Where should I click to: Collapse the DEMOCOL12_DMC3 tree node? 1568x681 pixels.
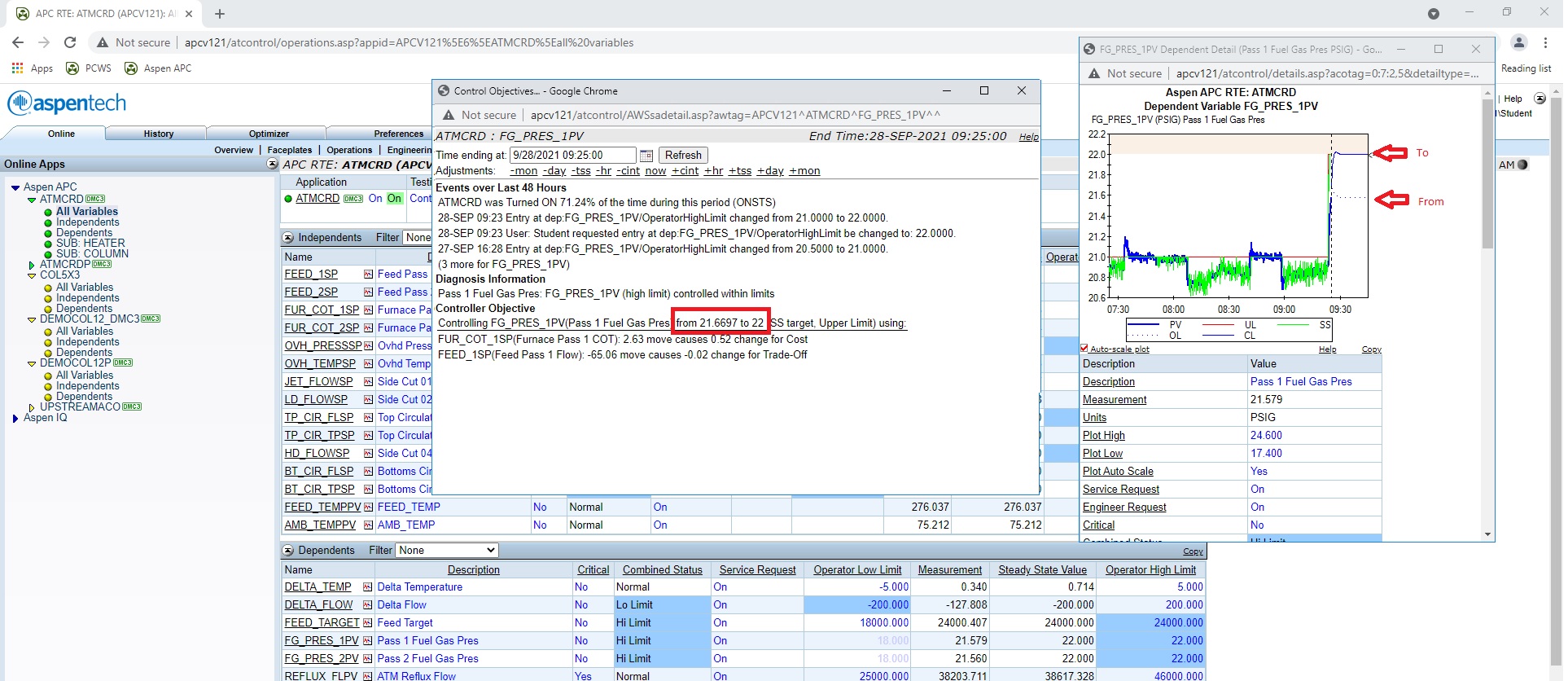click(32, 320)
